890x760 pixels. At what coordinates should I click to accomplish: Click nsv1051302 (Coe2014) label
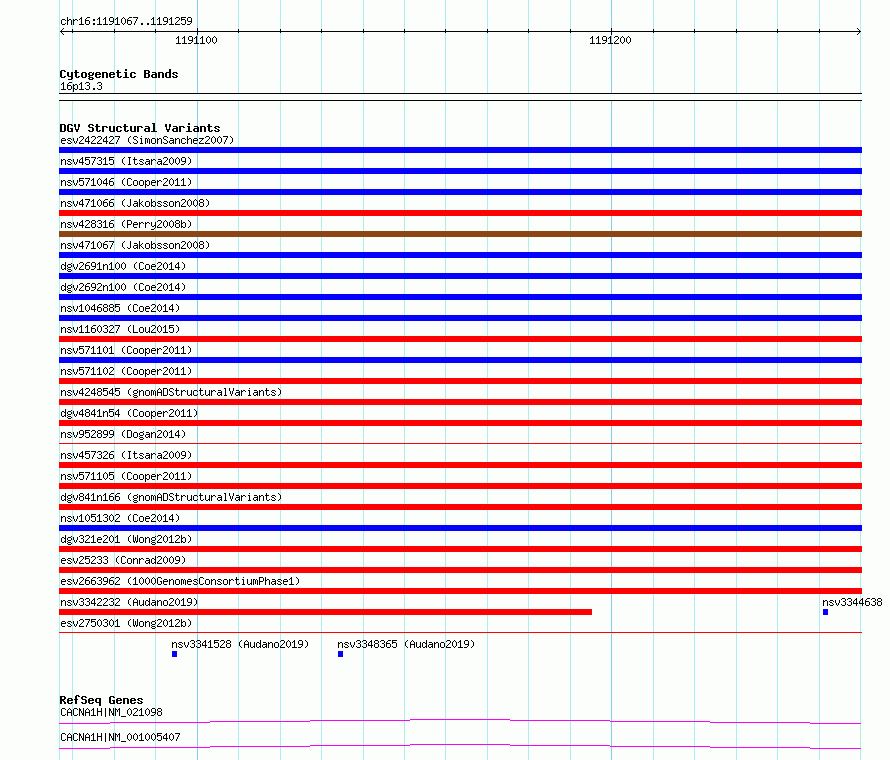(120, 518)
